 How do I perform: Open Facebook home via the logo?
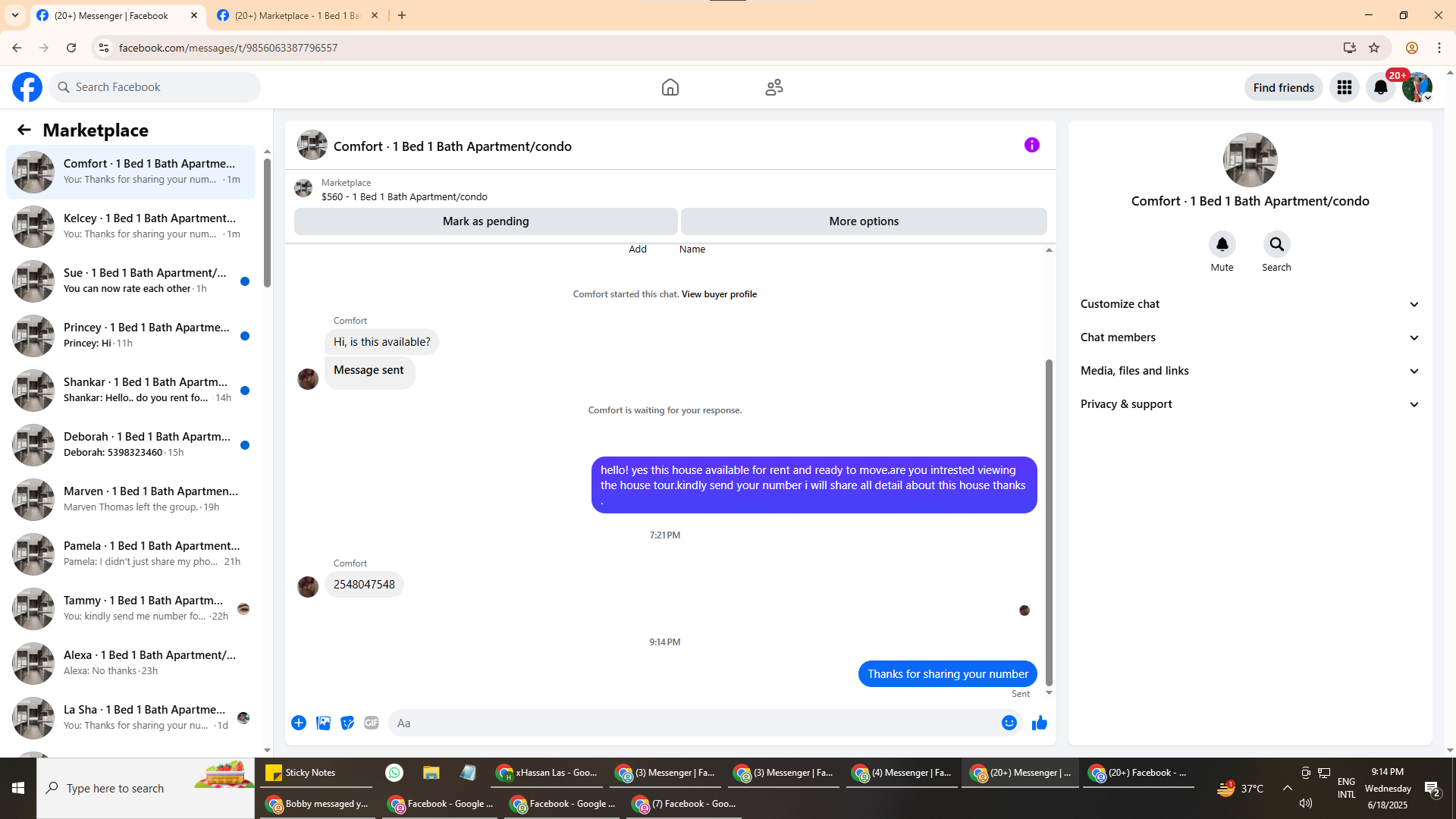tap(27, 87)
